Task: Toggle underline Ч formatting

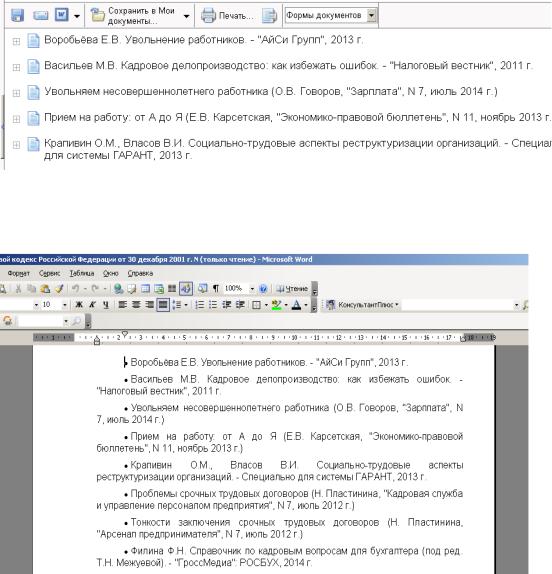Action: 106,305
